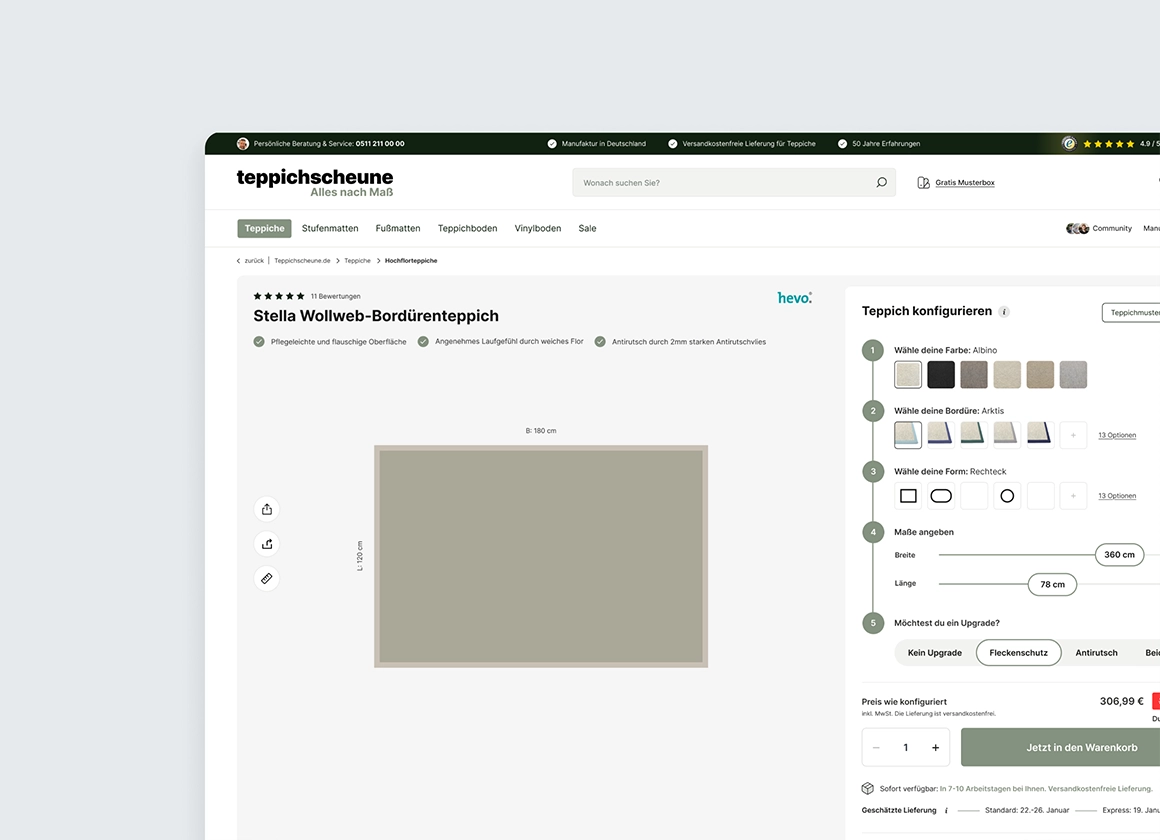Choose Kein Upgrade for the rug

934,652
